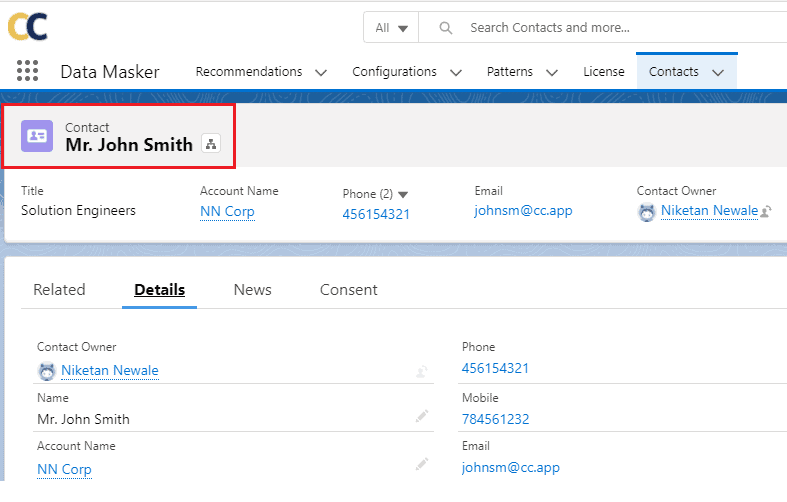Switch to the Related tab

tap(59, 290)
